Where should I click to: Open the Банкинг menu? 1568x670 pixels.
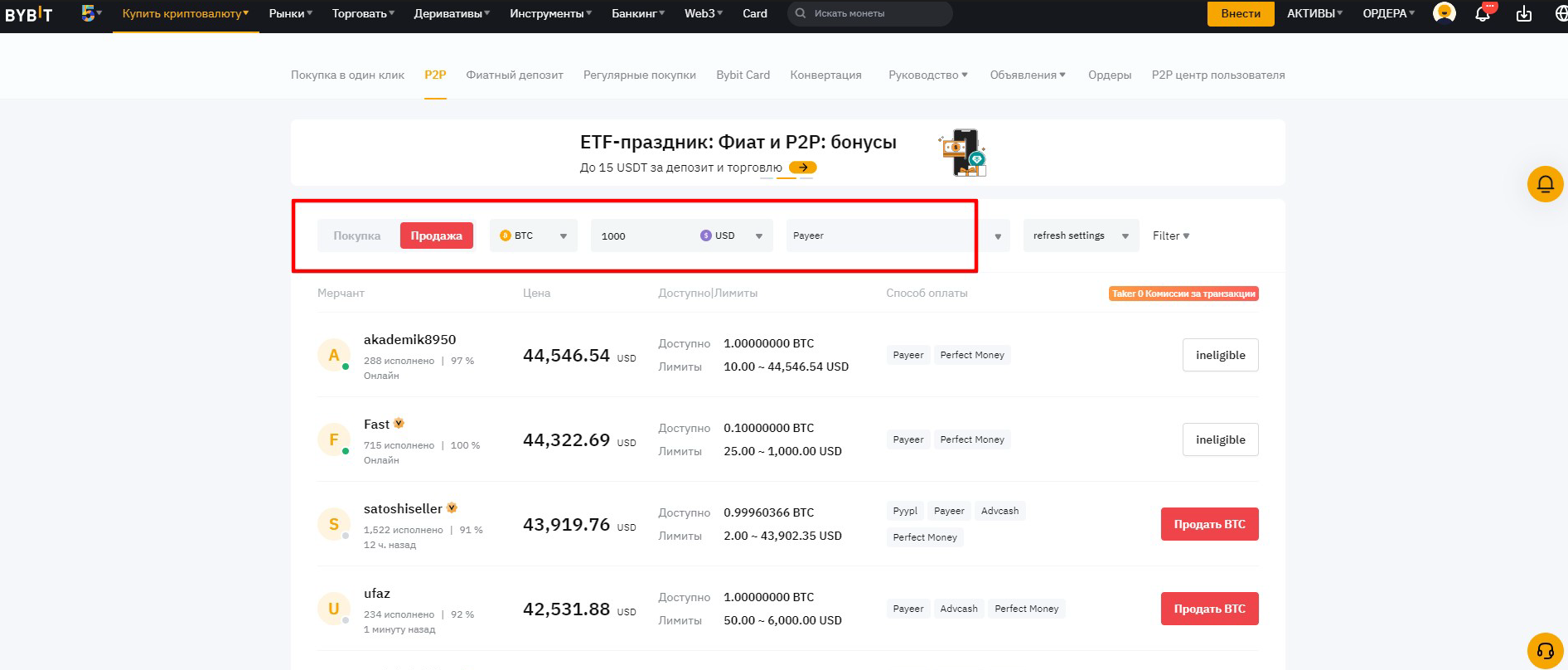coord(638,13)
